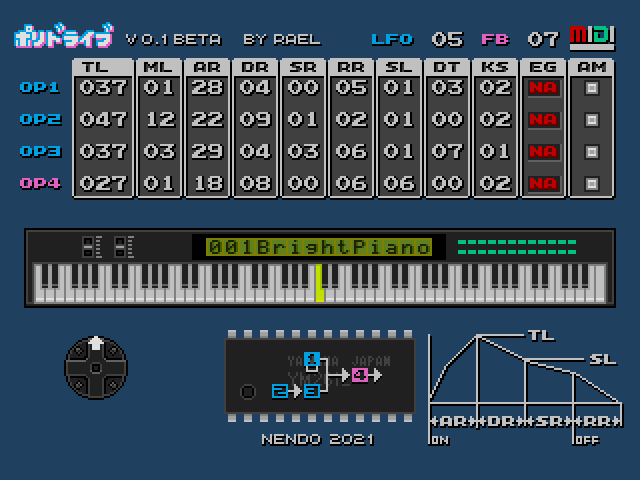Select the OP4 row label

click(40, 183)
